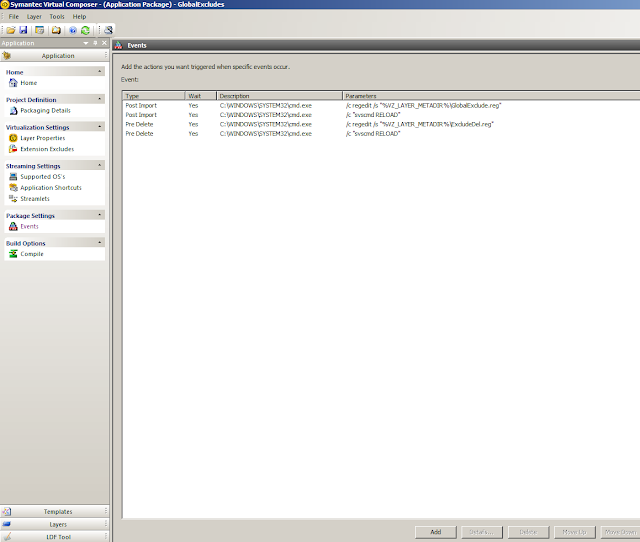Click the Move Down button
The width and height of the screenshot is (640, 542).
pyautogui.click(x=620, y=532)
